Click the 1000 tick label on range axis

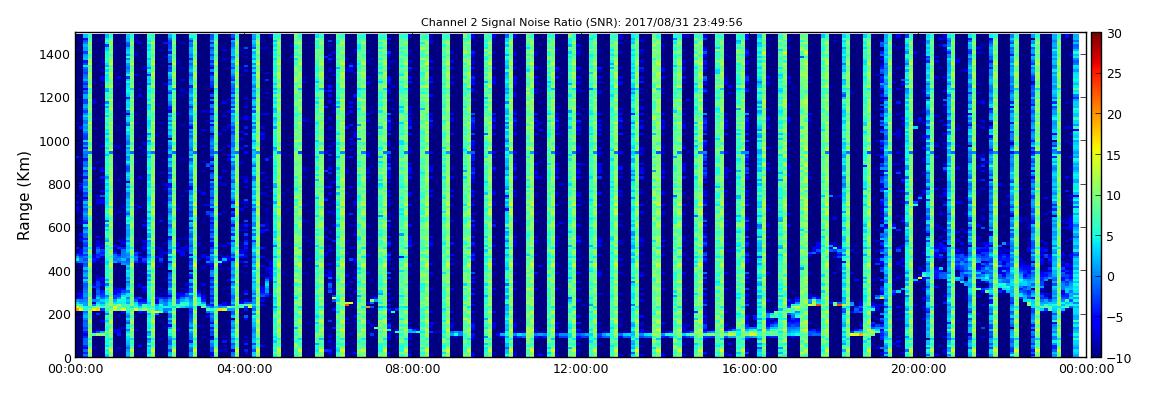pyautogui.click(x=56, y=141)
